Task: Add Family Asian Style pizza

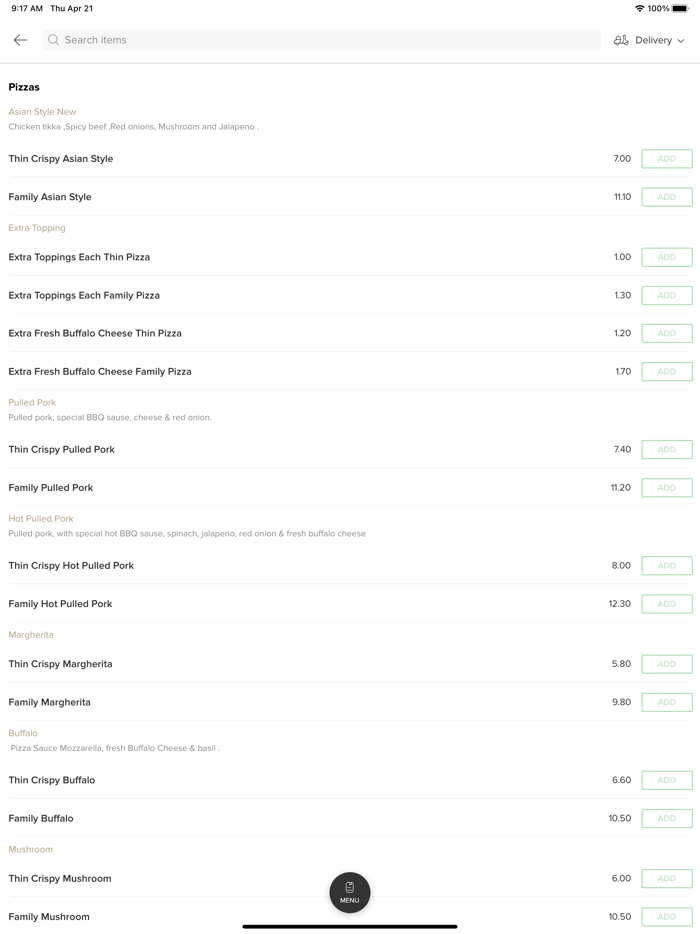Action: click(666, 197)
